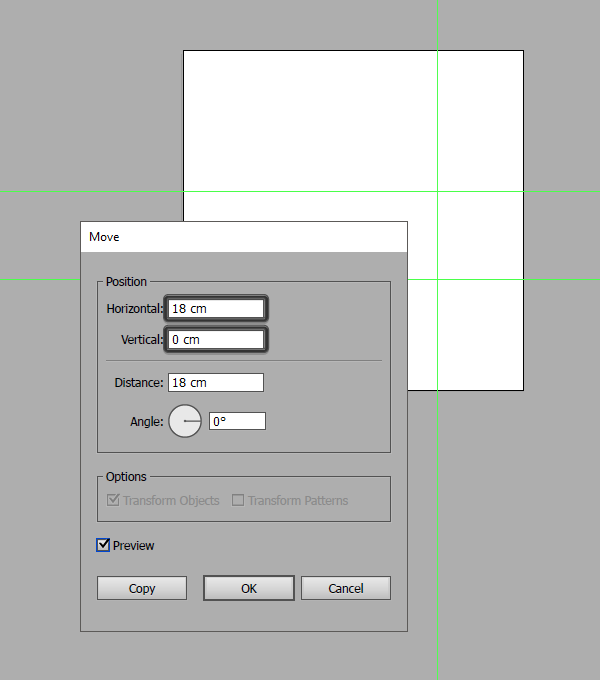Click the Distance input field
600x680 pixels.
tap(215, 382)
